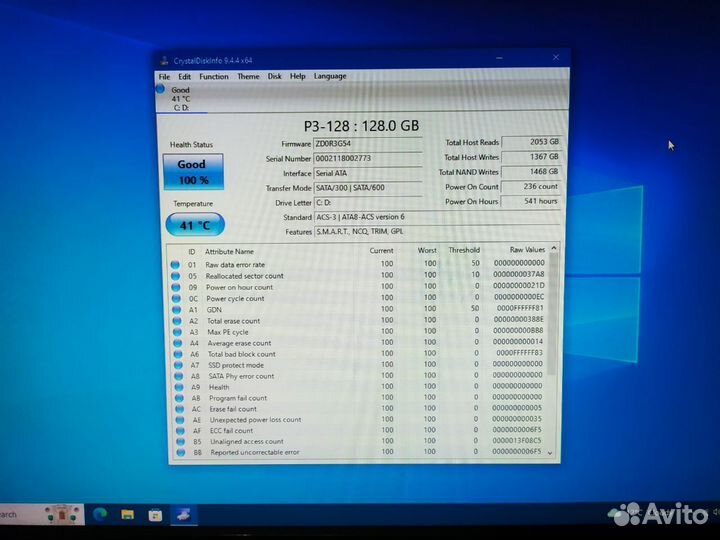720x540 pixels.
Task: Click status icon of Health row
Action: pyautogui.click(x=179, y=387)
